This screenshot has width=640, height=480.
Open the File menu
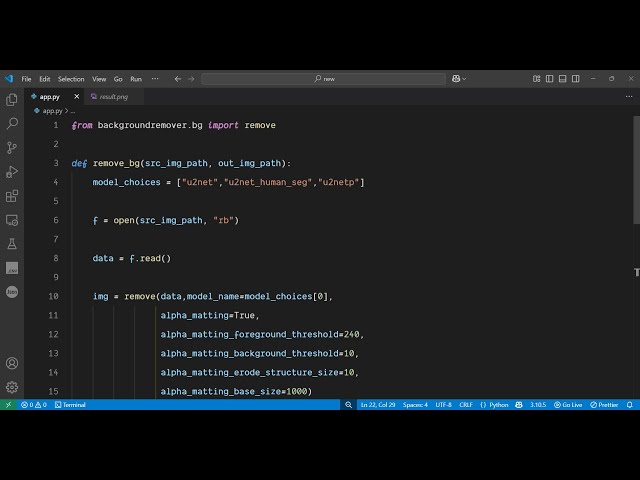[x=26, y=79]
